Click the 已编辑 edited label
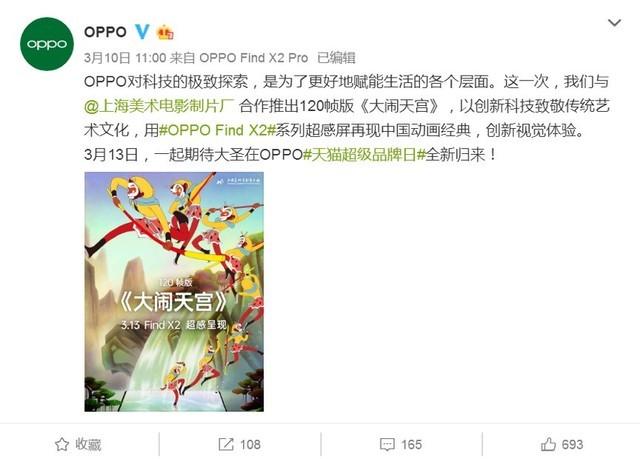The width and height of the screenshot is (640, 459). point(336,58)
